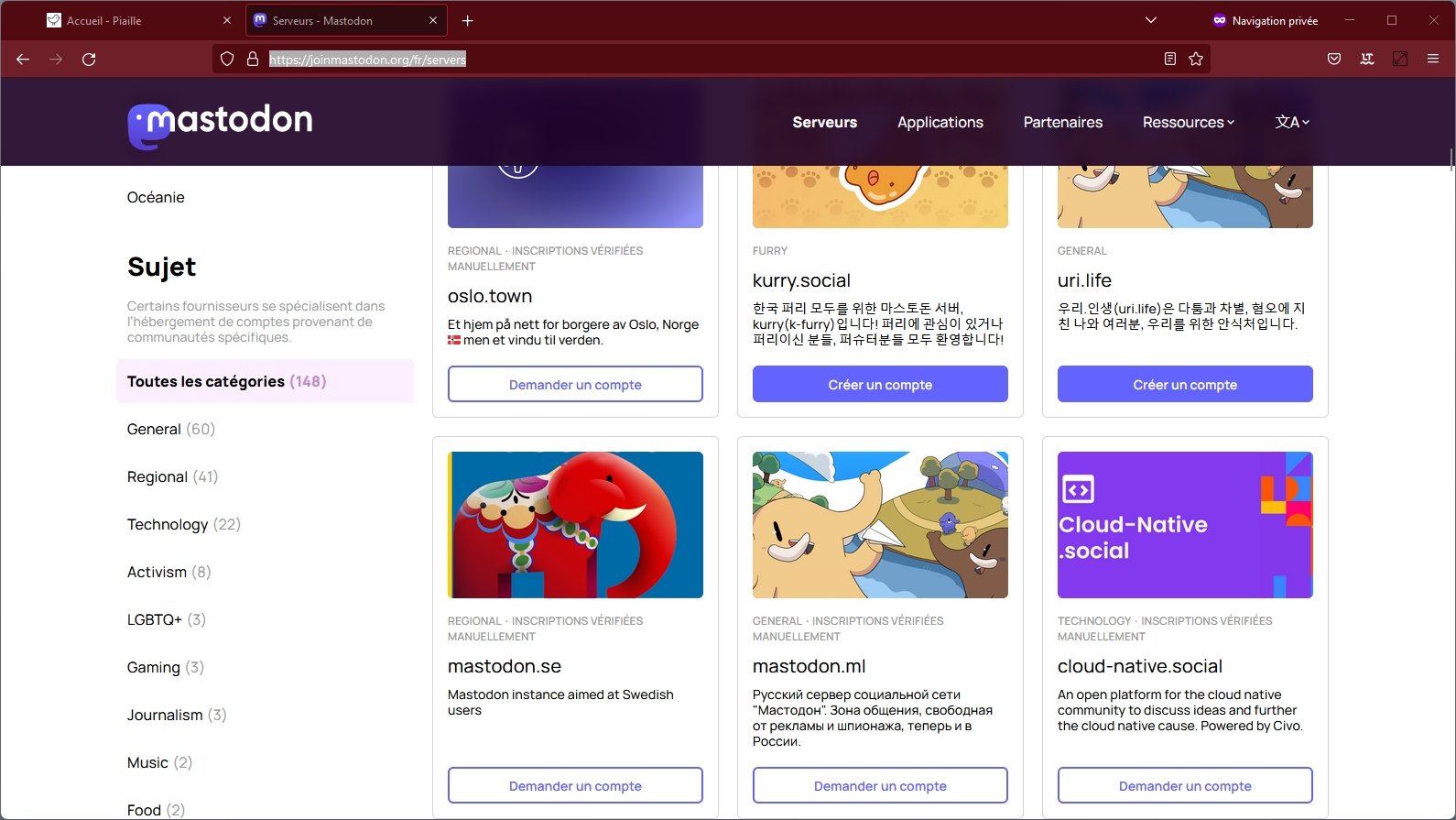Filter servers by Regional category
1456x820 pixels.
point(173,476)
